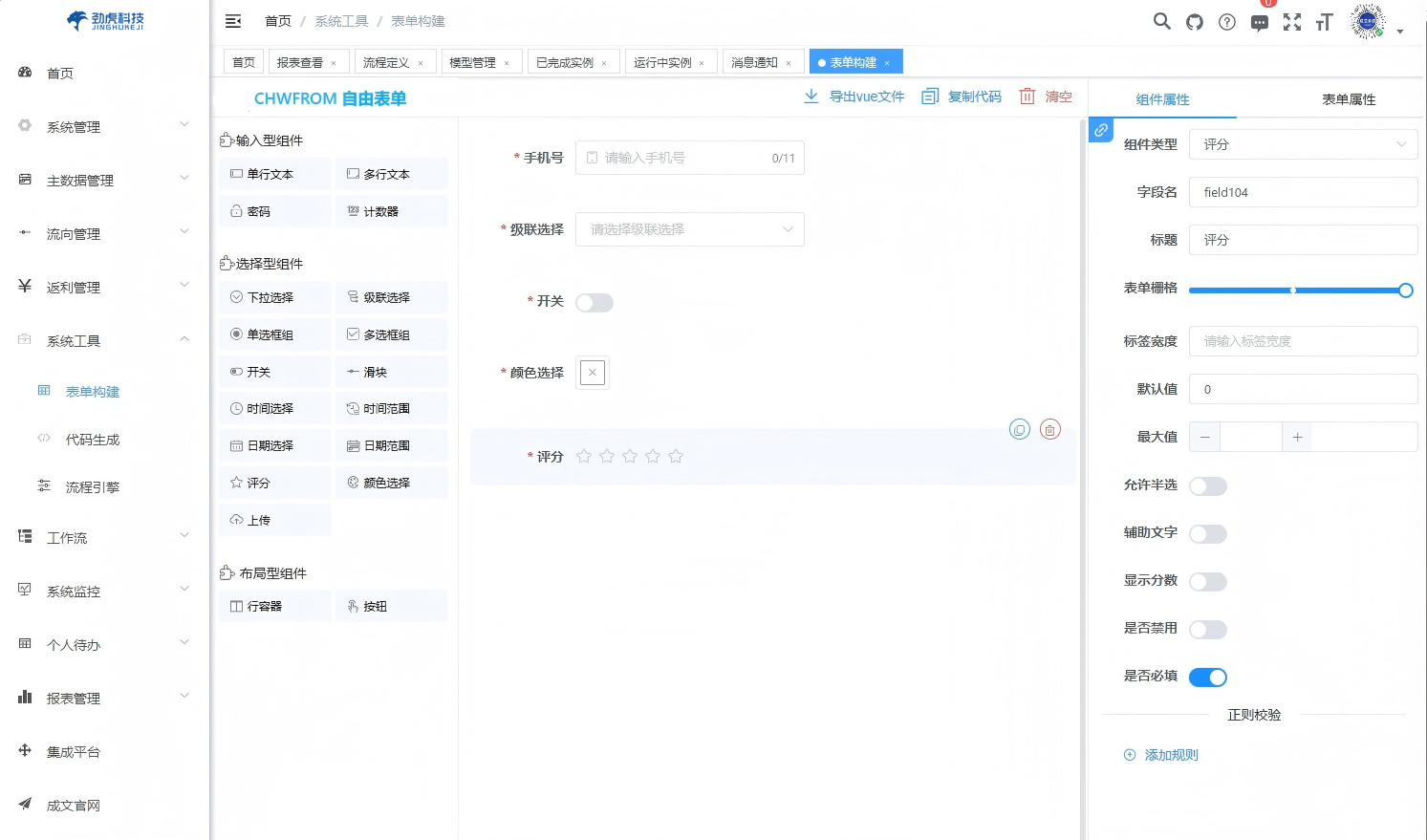Enable the 允许半选 half-star toggle
This screenshot has width=1427, height=840.
click(x=1207, y=485)
